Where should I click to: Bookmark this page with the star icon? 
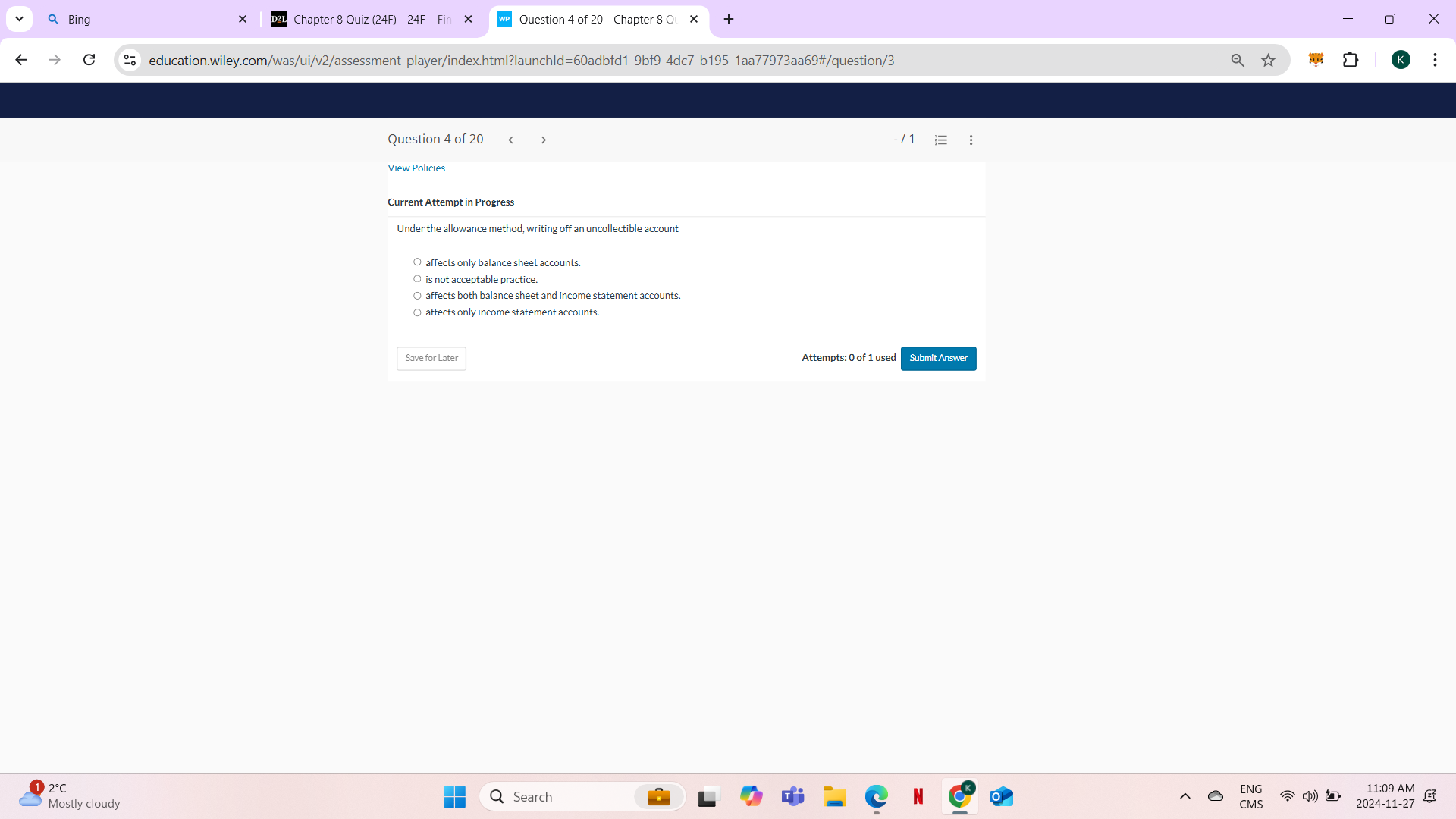[1268, 60]
